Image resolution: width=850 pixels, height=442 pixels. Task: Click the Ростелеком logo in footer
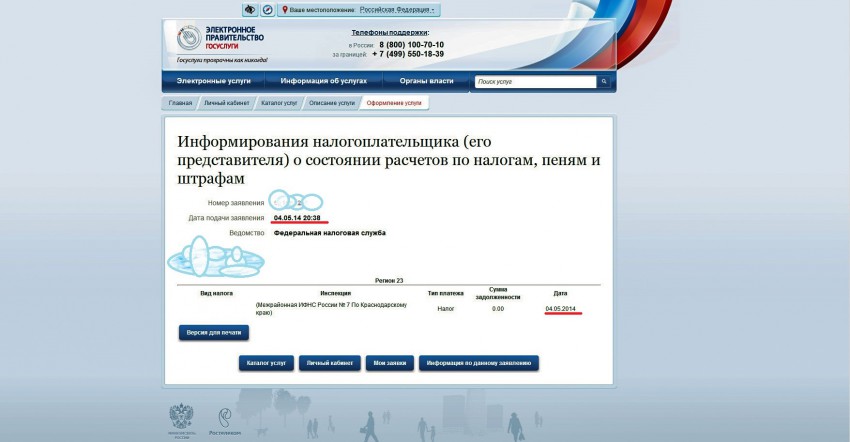[225, 419]
